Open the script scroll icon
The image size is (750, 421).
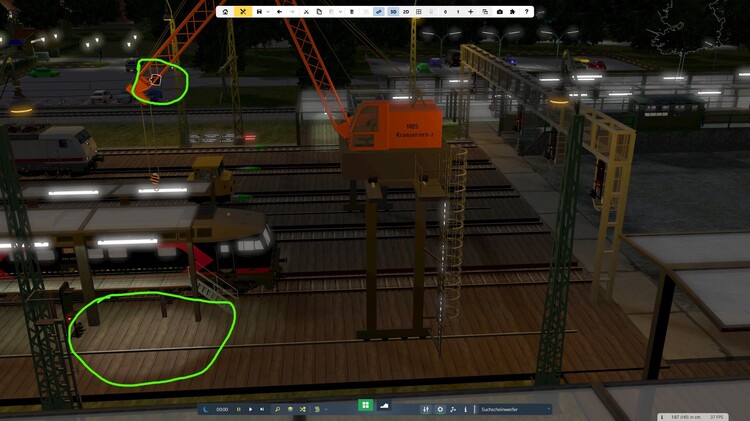click(317, 409)
